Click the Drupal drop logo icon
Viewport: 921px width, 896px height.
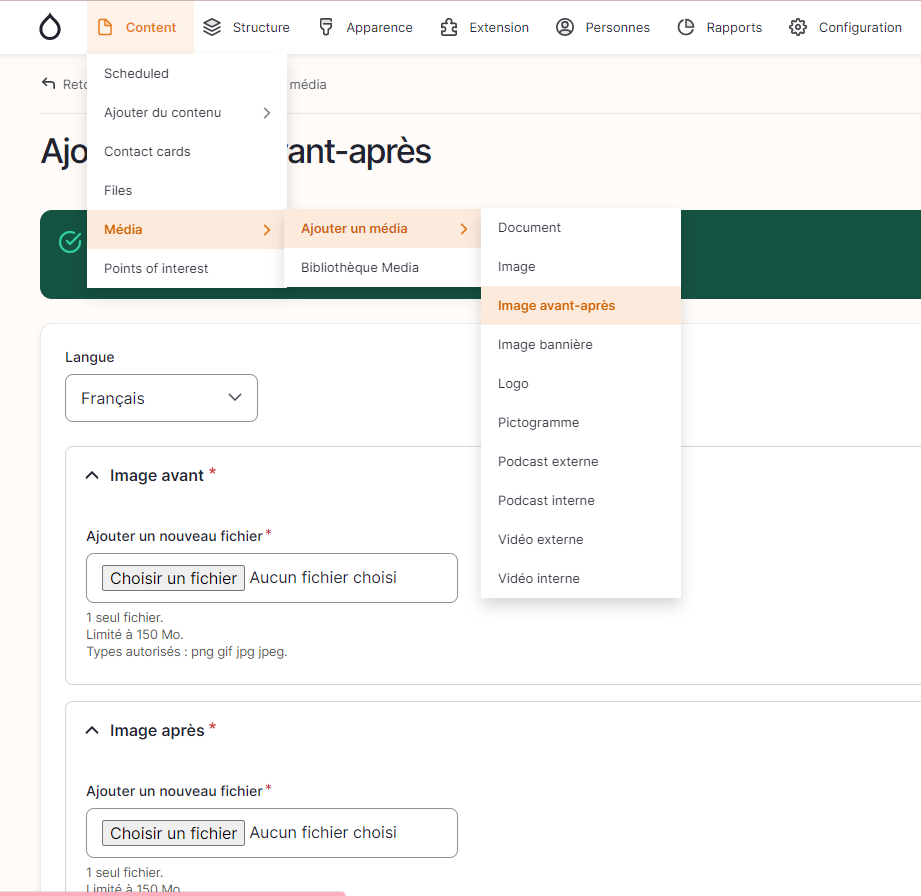(x=50, y=27)
